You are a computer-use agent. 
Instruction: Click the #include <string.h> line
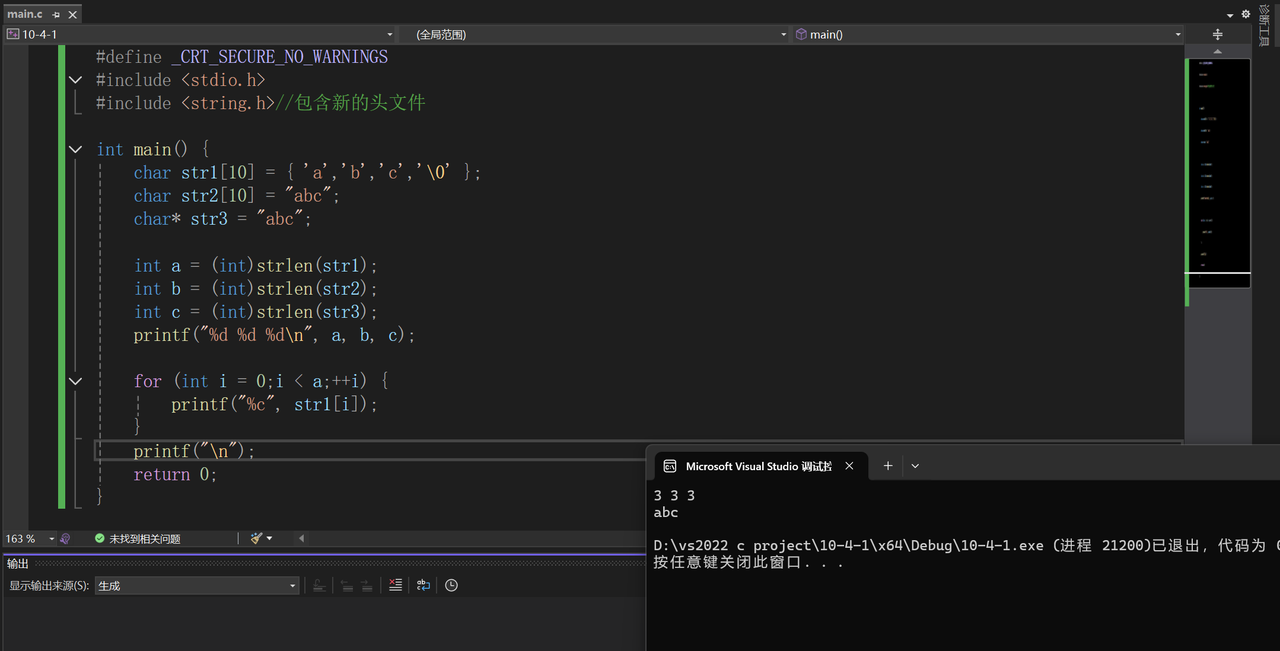185,103
